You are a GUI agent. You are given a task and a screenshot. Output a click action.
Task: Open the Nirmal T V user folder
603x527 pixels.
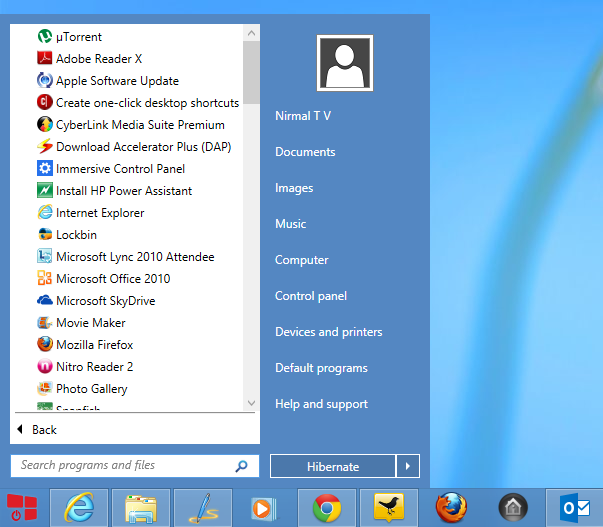(x=303, y=116)
